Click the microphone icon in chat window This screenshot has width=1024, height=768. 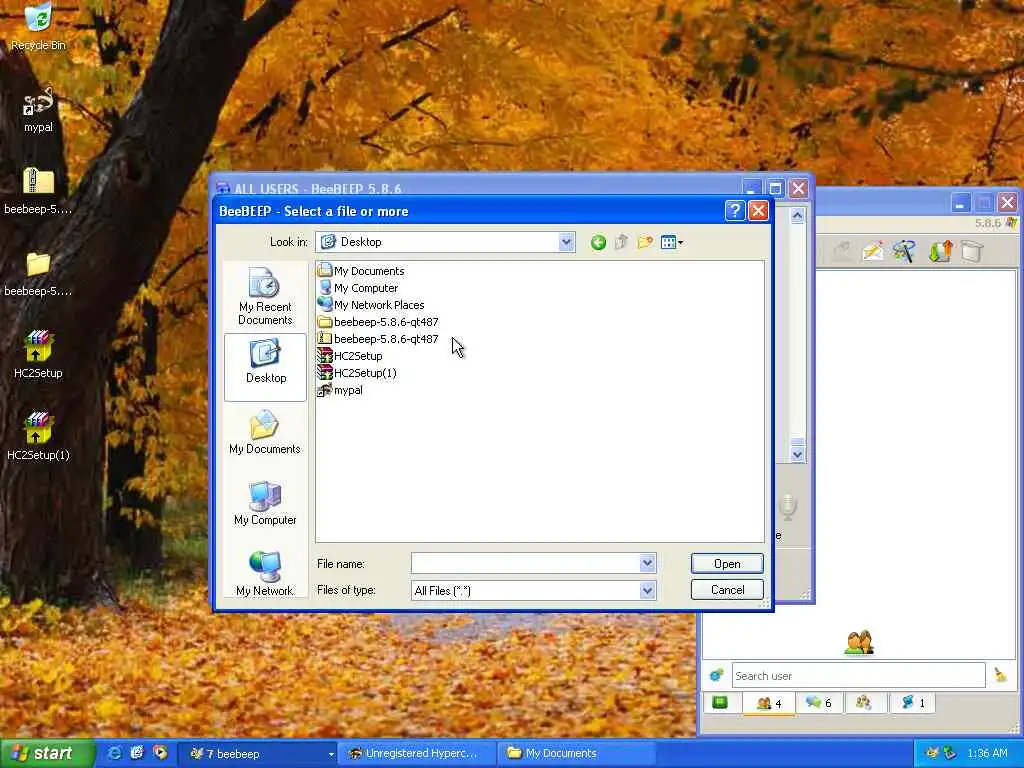pos(788,507)
